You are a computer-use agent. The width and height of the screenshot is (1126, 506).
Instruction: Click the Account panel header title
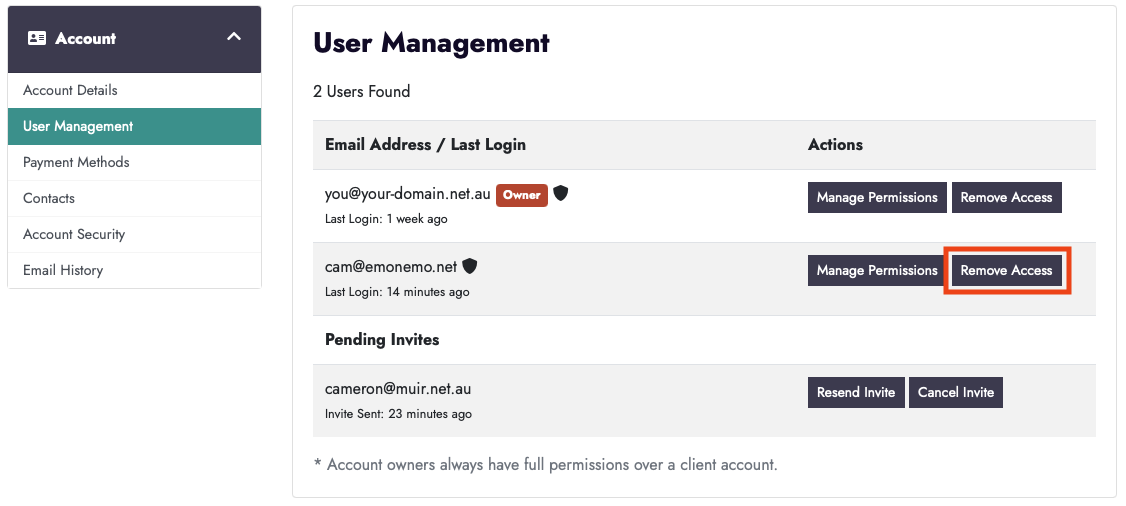(x=86, y=38)
